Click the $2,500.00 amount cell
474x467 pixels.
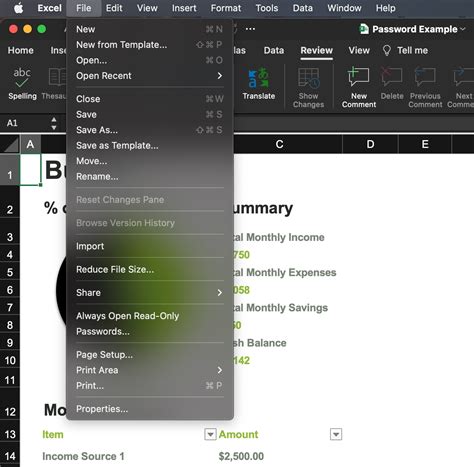click(x=241, y=456)
